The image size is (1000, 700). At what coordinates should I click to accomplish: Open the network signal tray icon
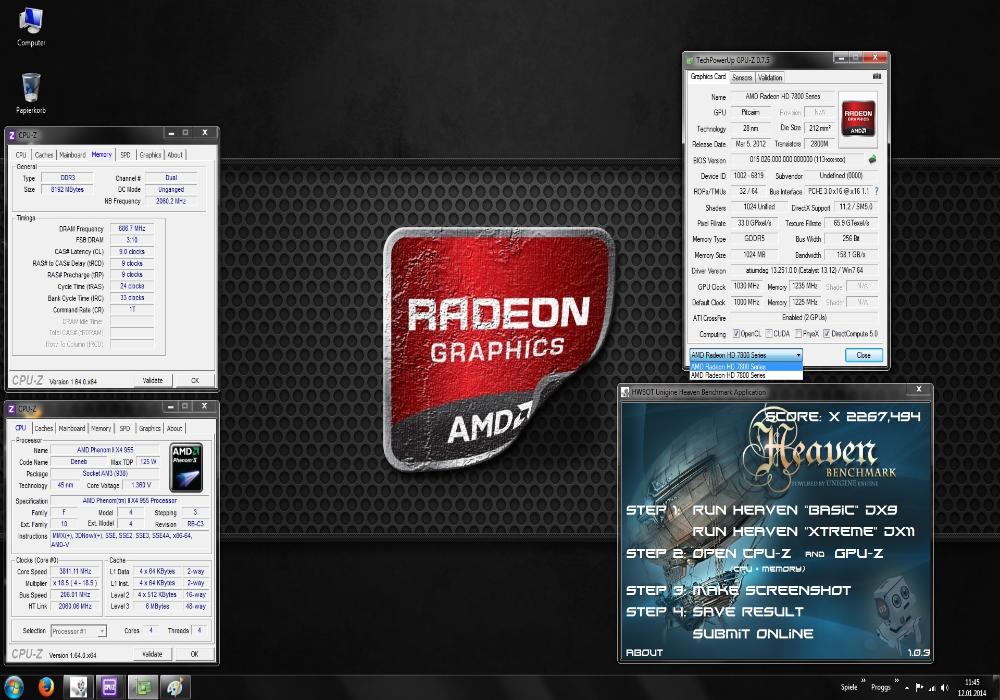932,688
